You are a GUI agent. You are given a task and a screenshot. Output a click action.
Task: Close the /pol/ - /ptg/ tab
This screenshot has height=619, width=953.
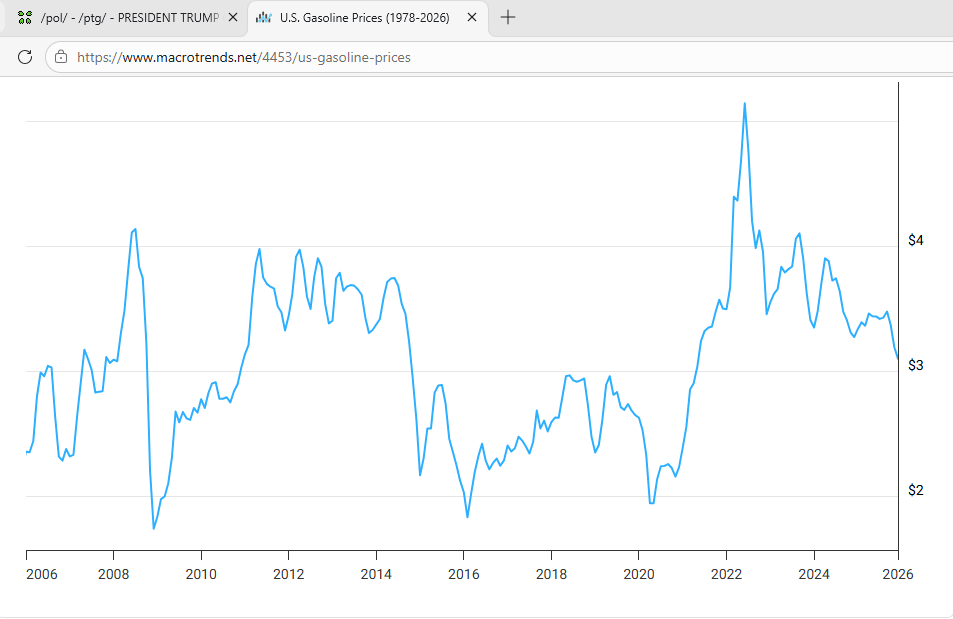233,18
